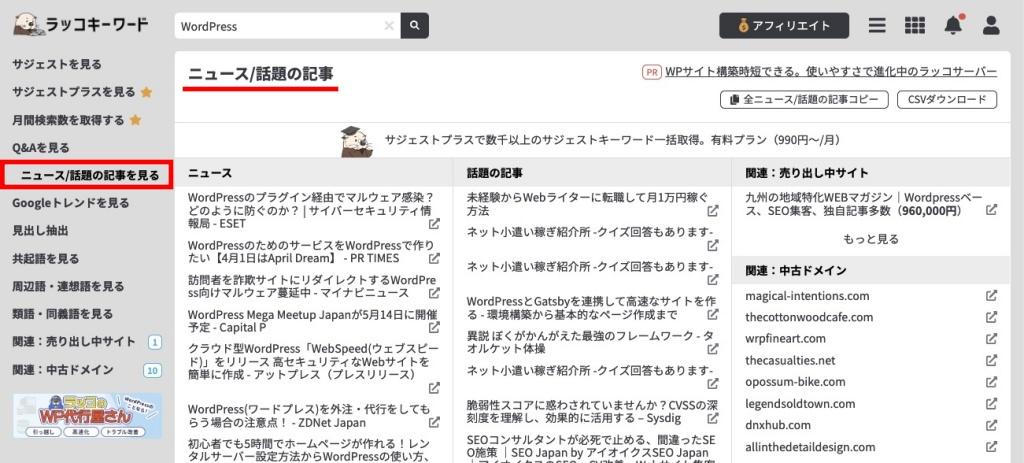Select 見出し抽出 in sidebar
This screenshot has width=1024, height=463.
coord(40,231)
